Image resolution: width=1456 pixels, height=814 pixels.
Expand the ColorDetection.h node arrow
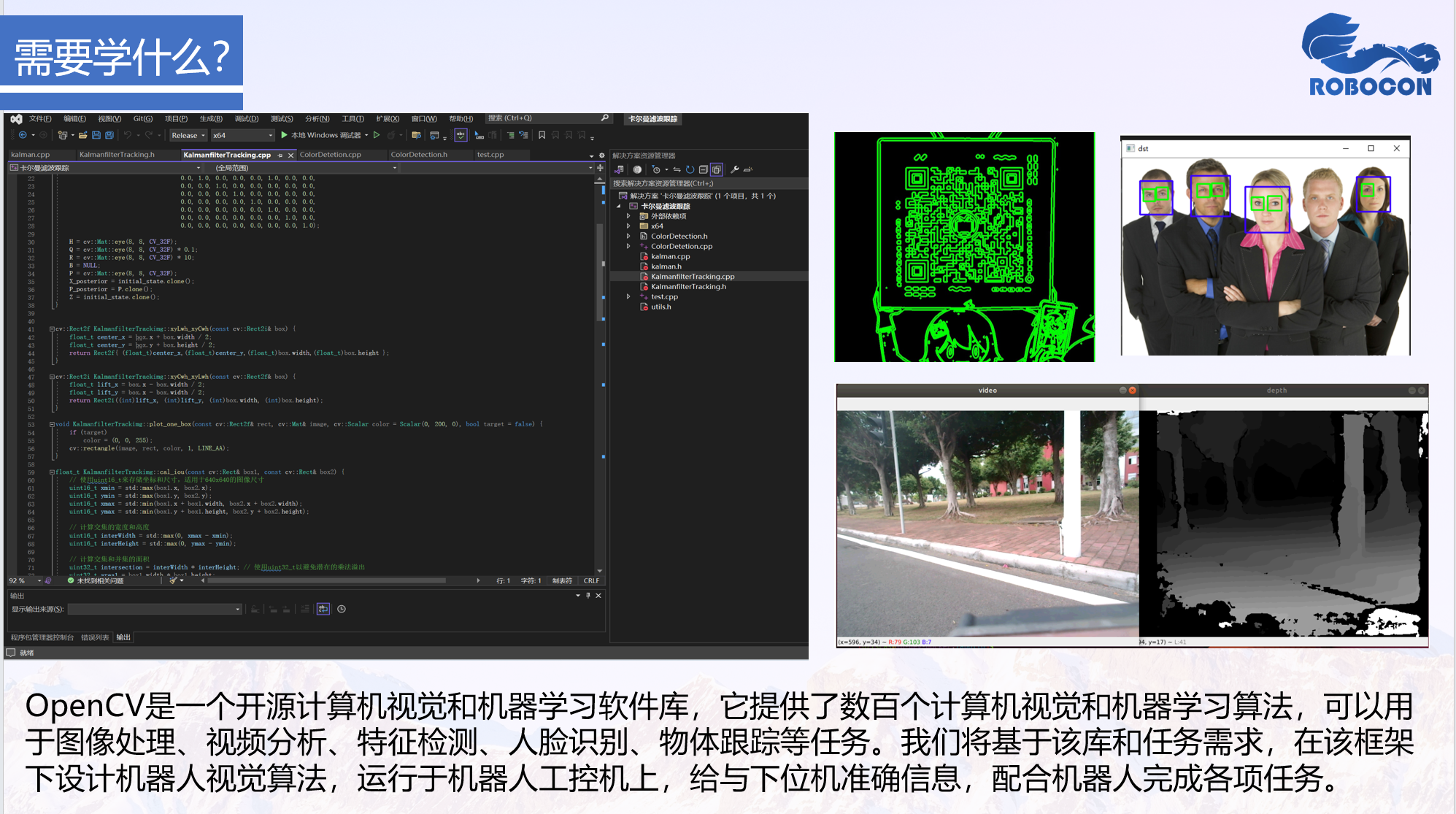pos(628,236)
